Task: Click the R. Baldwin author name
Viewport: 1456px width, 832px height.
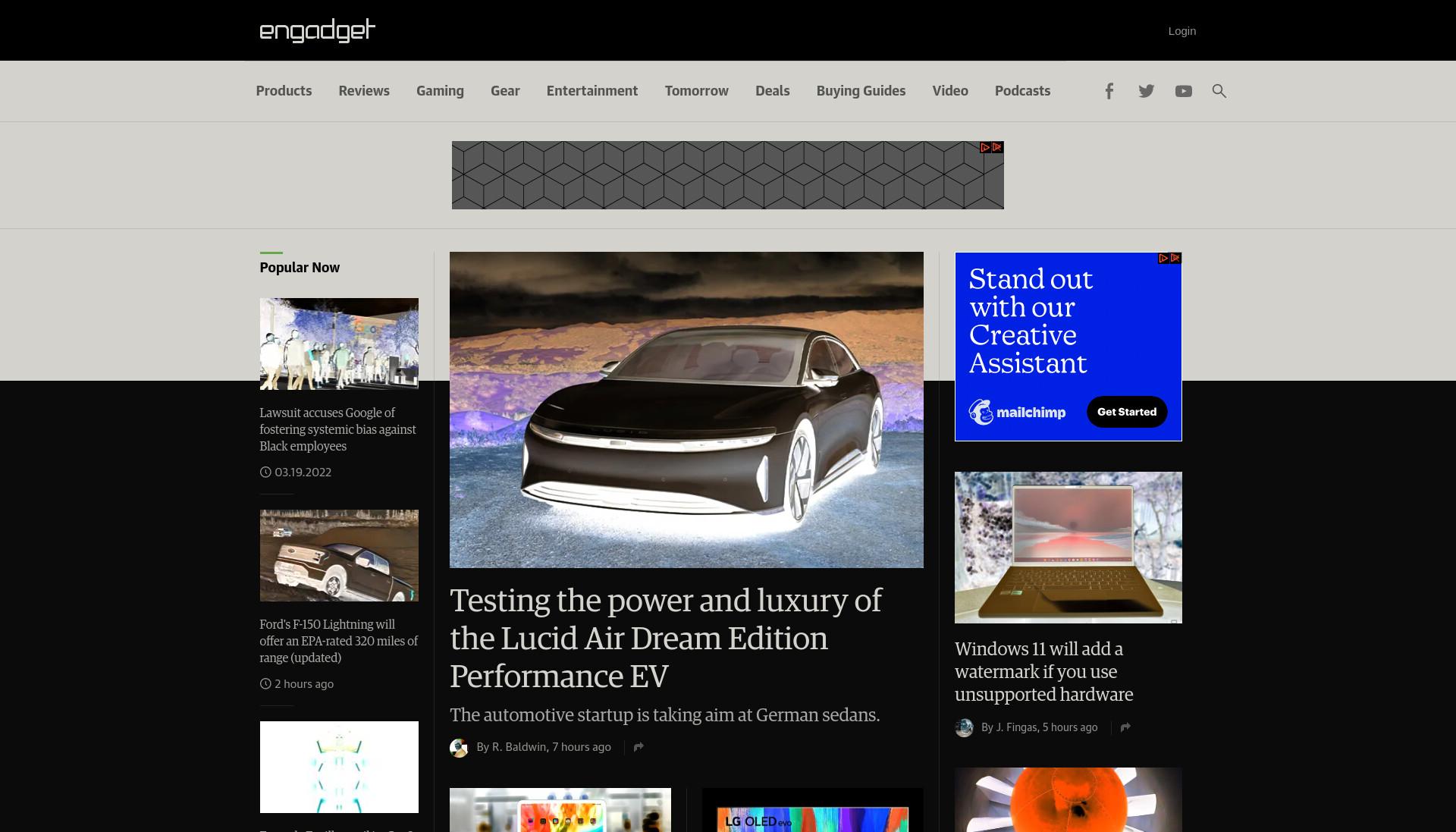Action: click(519, 747)
